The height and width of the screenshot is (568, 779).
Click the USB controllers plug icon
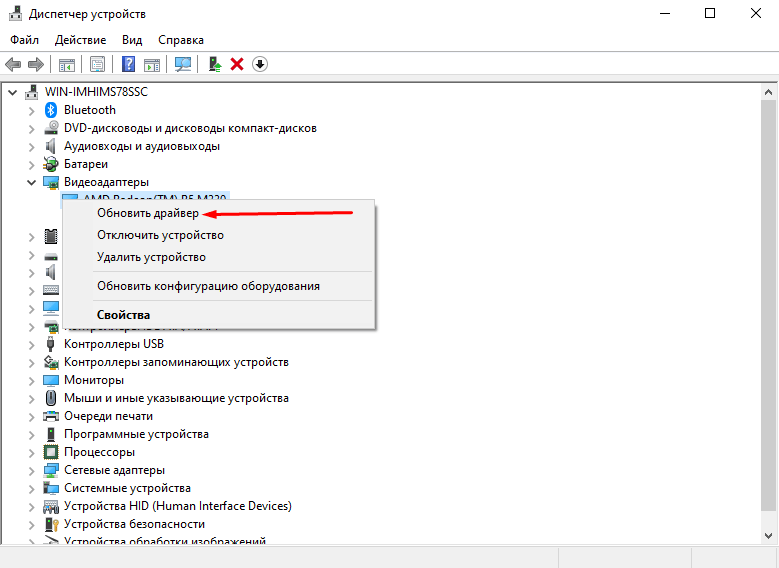tap(50, 344)
